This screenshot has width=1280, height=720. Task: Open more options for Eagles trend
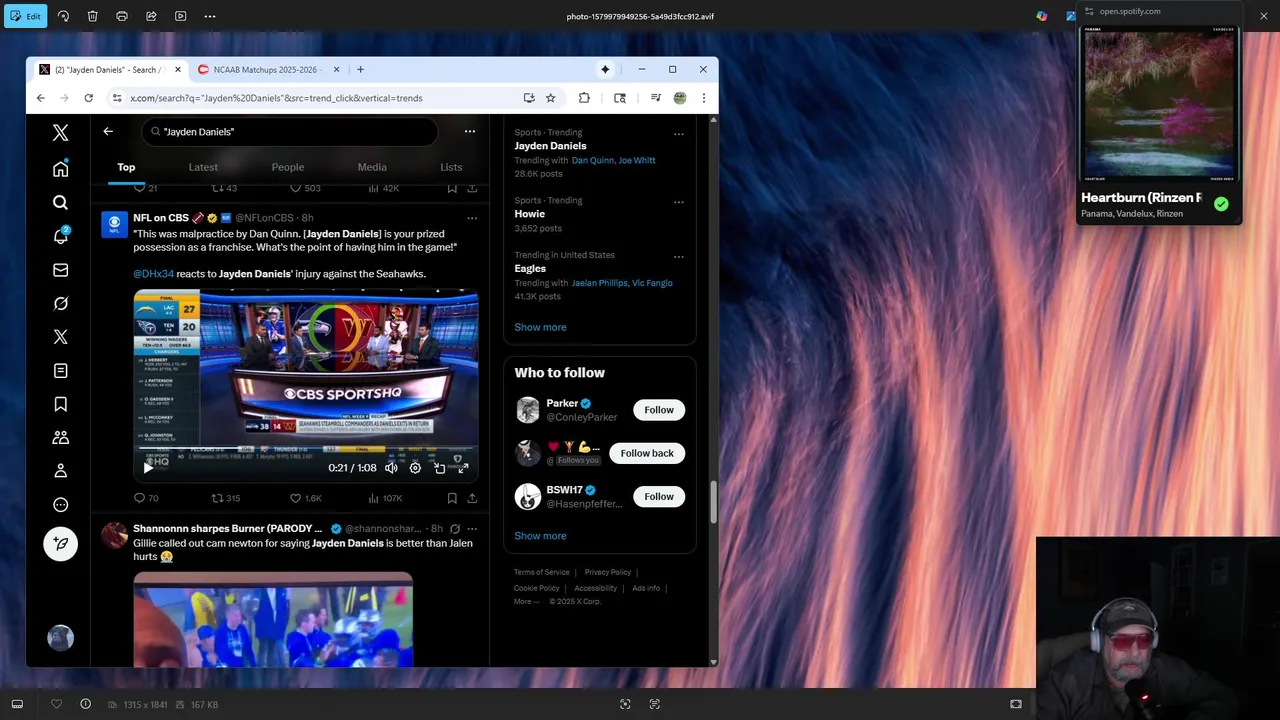678,256
